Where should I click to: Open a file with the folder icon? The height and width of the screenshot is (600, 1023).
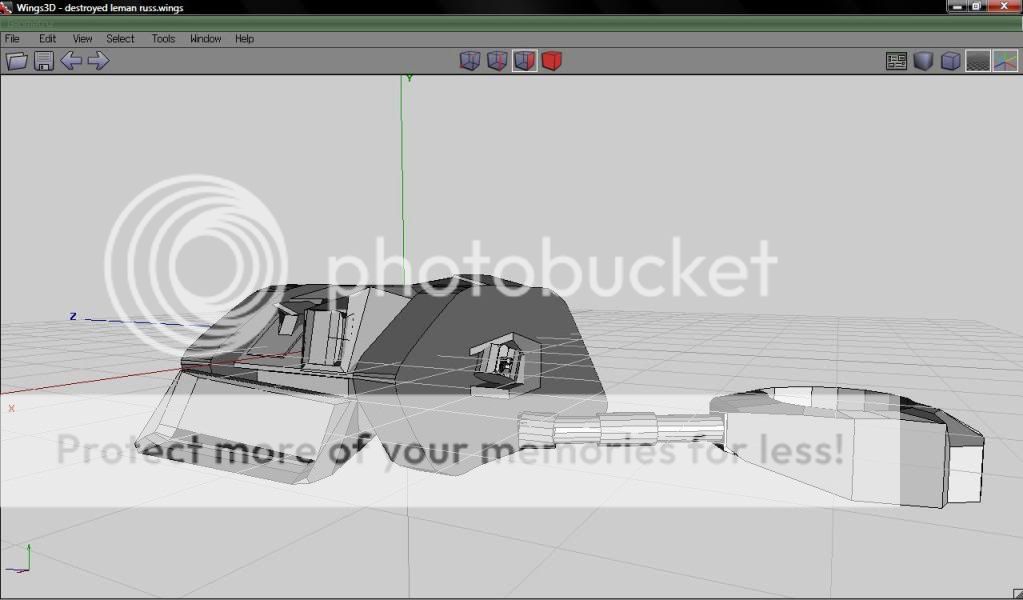click(x=16, y=61)
